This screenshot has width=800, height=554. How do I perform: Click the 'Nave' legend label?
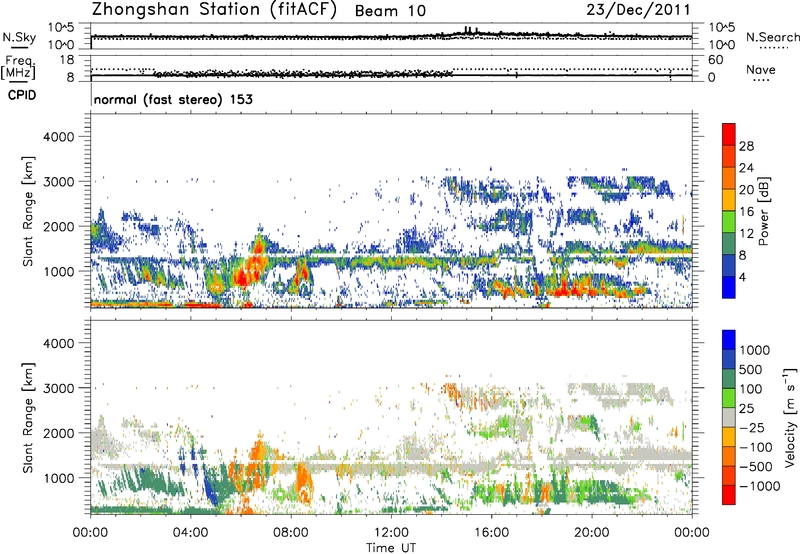pos(760,70)
